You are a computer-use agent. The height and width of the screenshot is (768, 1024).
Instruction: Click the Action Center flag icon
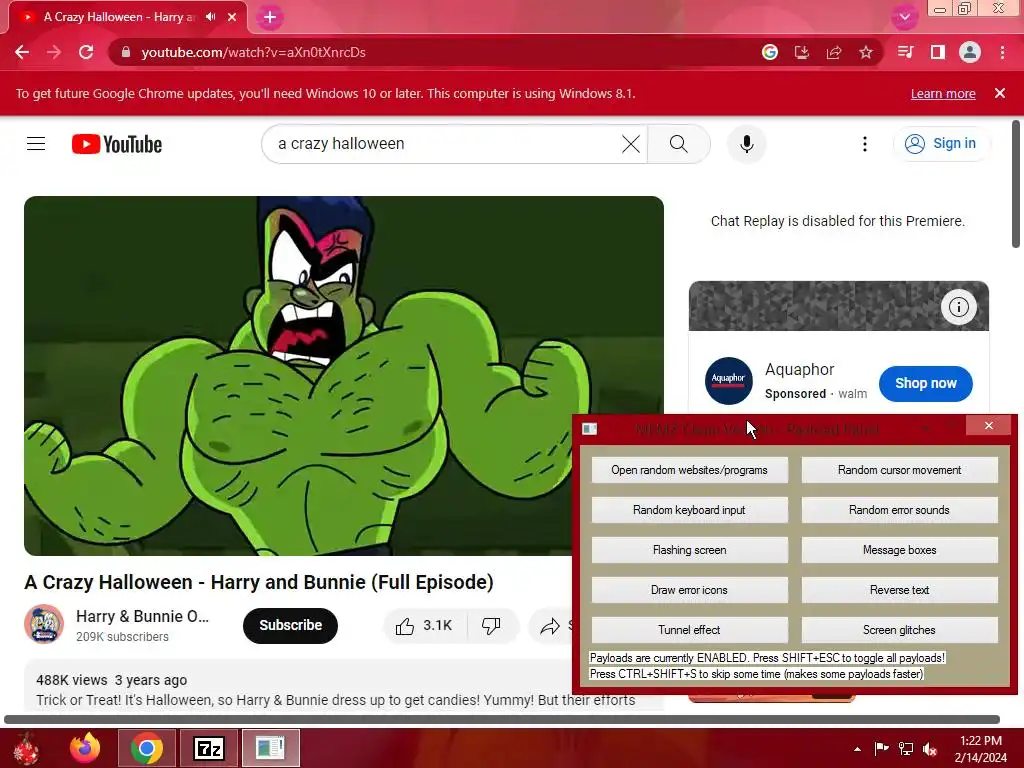[x=882, y=748]
